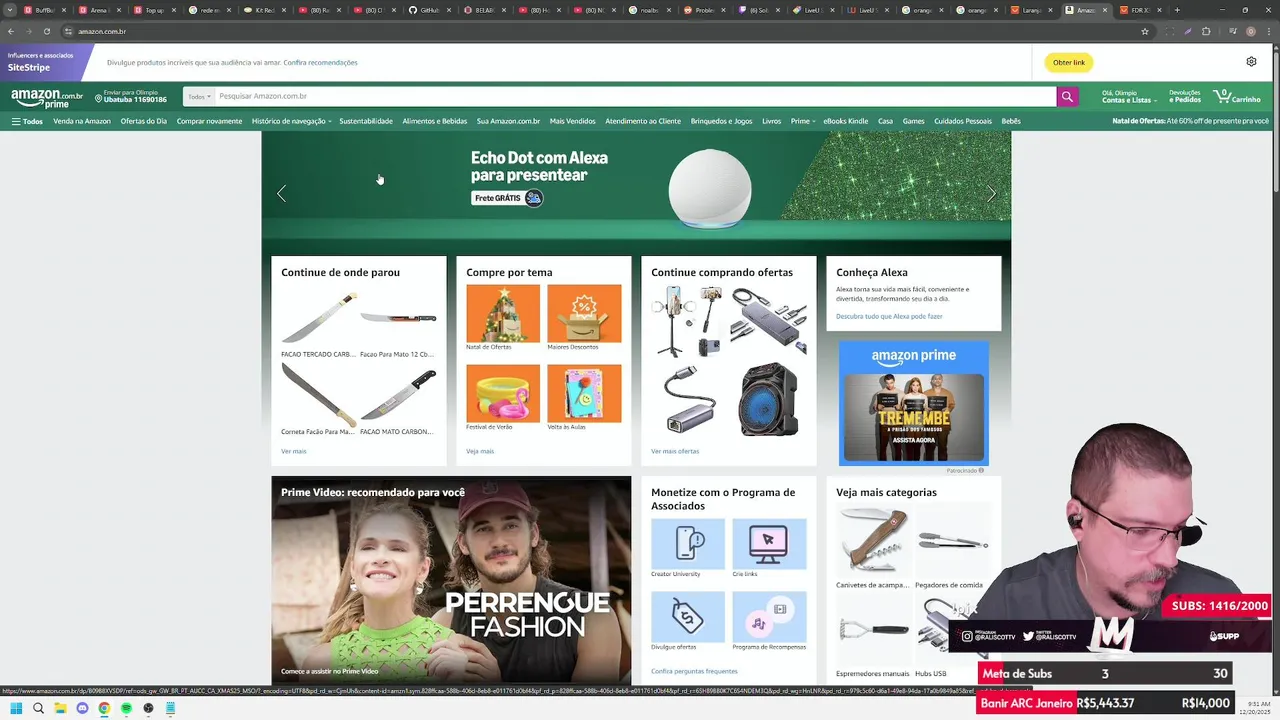The height and width of the screenshot is (720, 1280).
Task: Open the Espremedores manuais category thumbnail
Action: (x=873, y=631)
